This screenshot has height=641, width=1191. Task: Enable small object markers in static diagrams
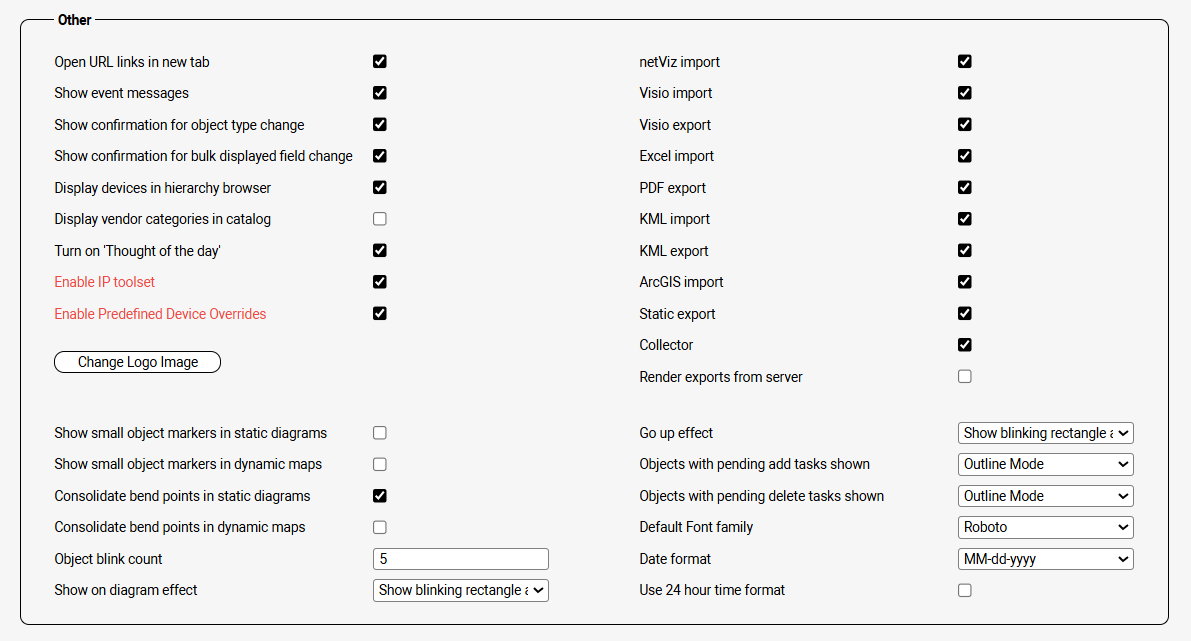[380, 433]
